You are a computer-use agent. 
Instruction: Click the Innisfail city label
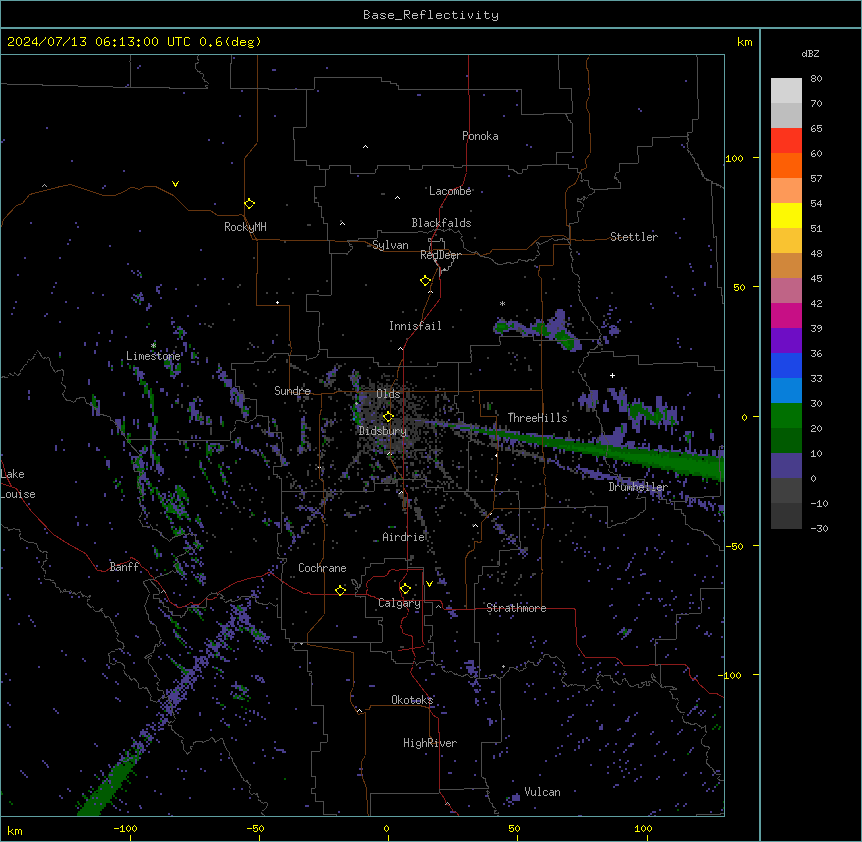(x=415, y=326)
